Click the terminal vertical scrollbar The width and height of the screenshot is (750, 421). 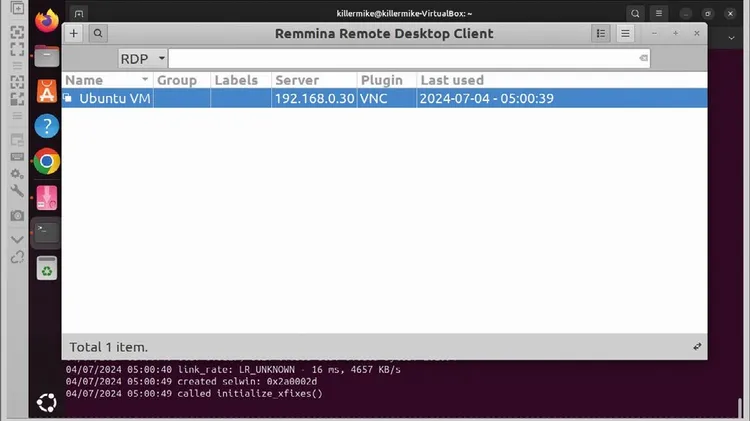pos(740,408)
